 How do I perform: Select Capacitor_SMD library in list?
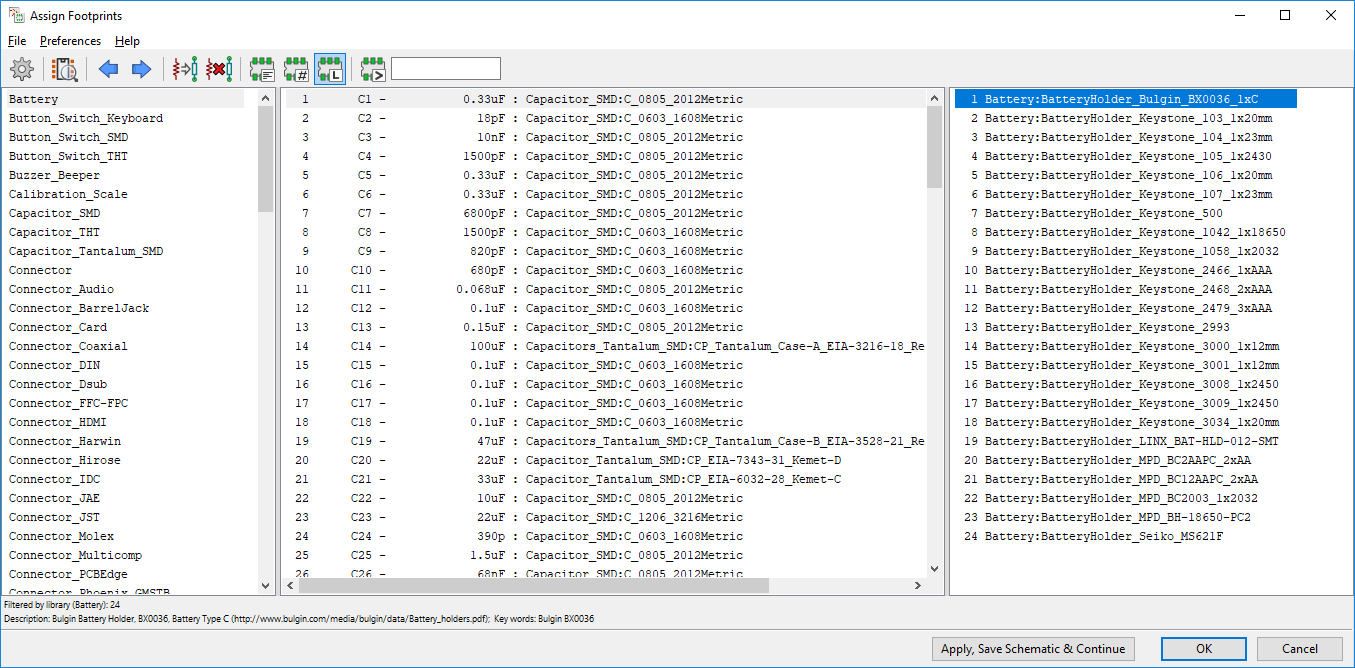pos(54,213)
